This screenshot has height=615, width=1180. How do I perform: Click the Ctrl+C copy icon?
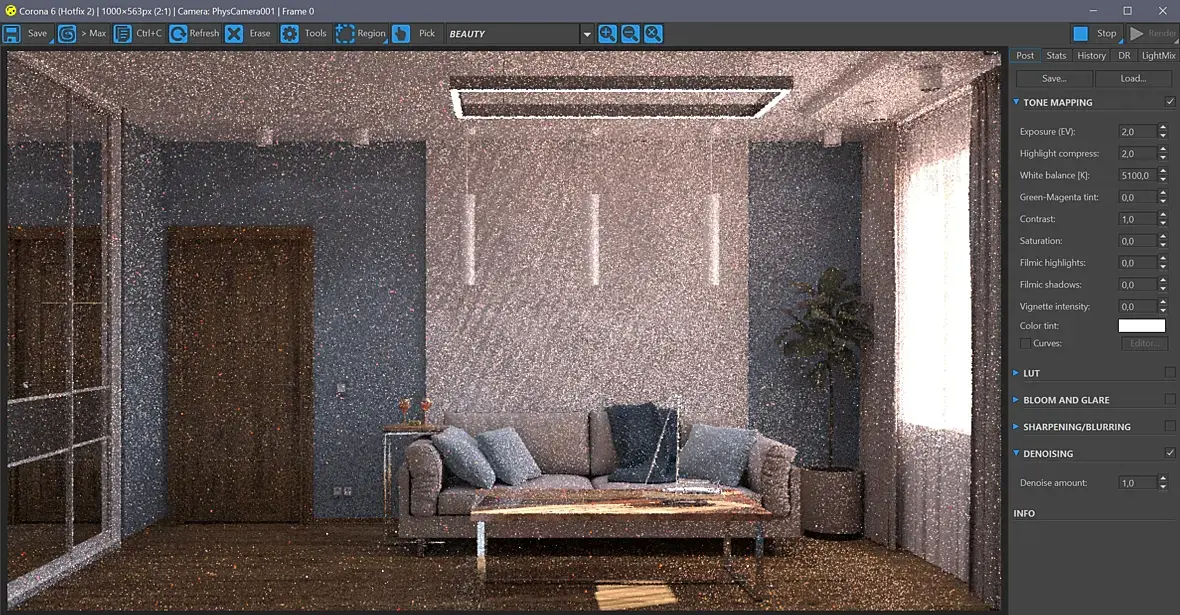[x=123, y=34]
